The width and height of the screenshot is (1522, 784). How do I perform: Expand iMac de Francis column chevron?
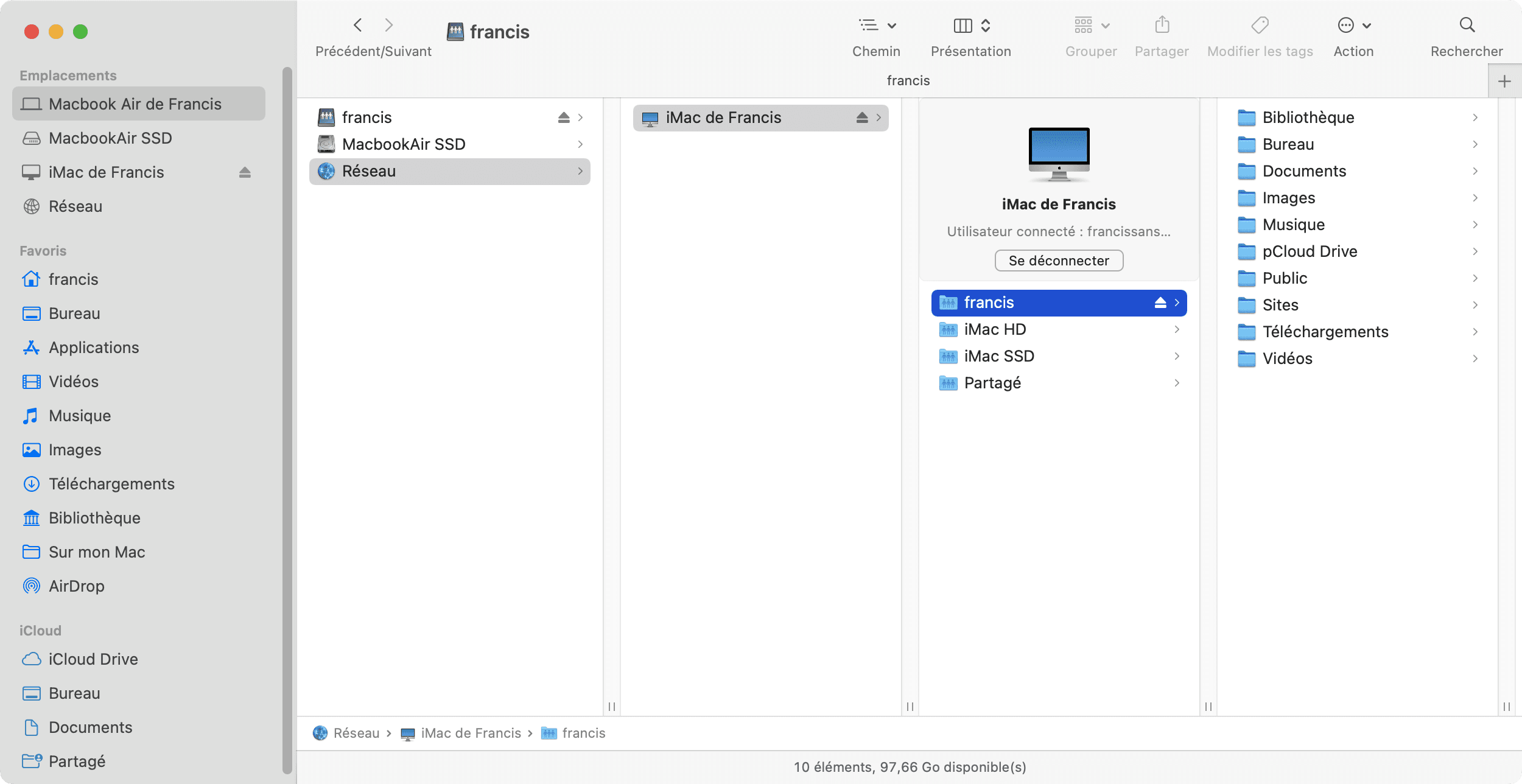[878, 117]
